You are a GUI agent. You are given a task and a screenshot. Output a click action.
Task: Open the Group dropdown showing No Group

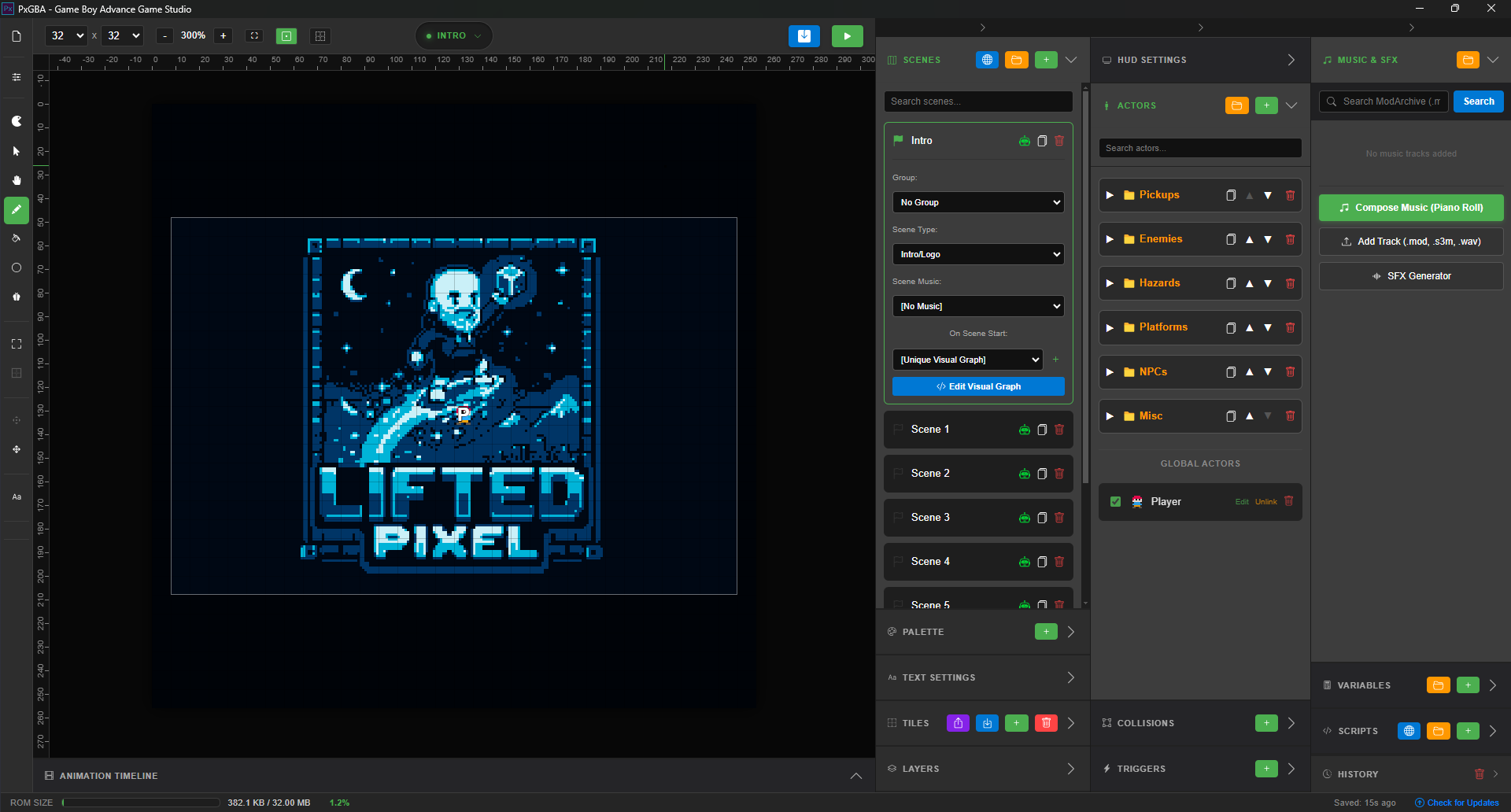point(978,202)
